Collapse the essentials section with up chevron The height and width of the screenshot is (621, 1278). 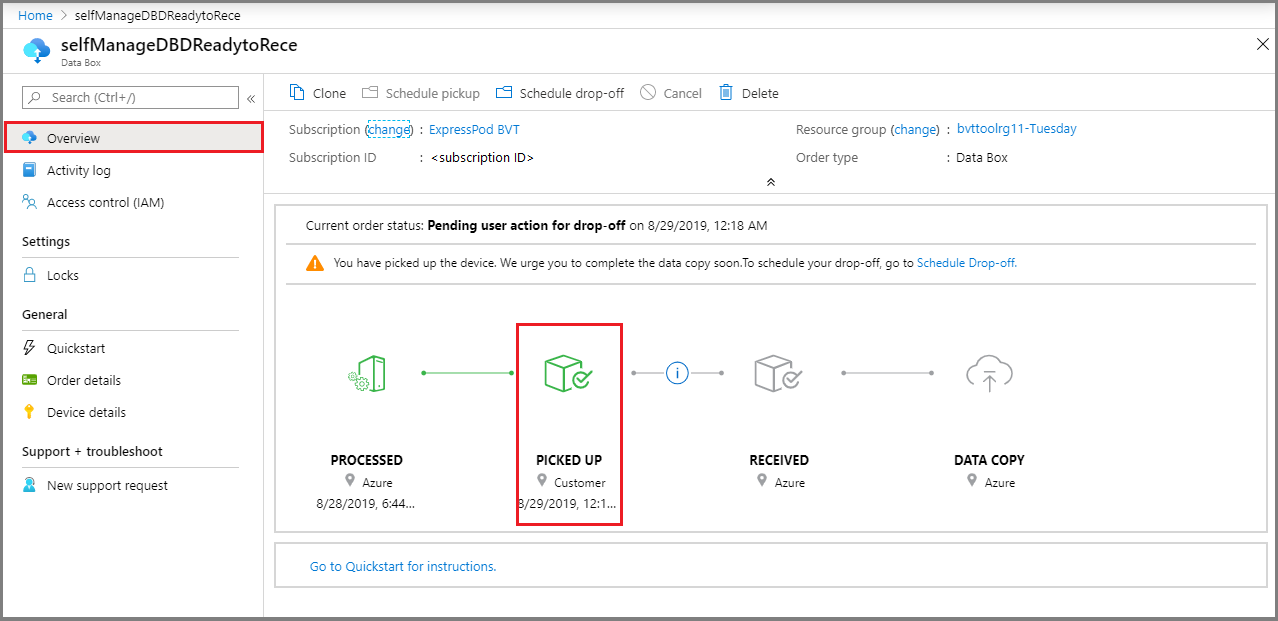pos(770,182)
